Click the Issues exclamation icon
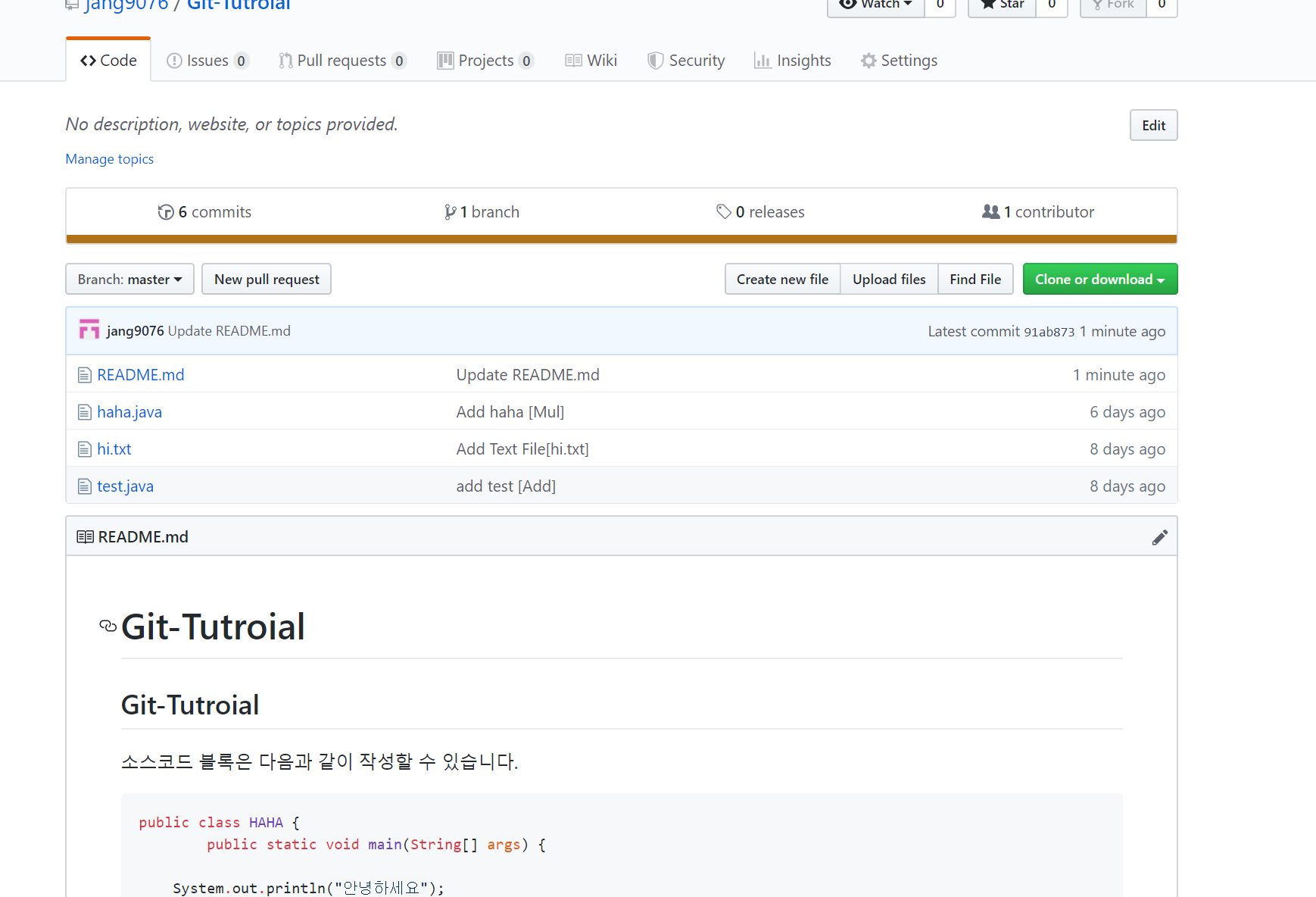The width and height of the screenshot is (1316, 897). tap(174, 61)
